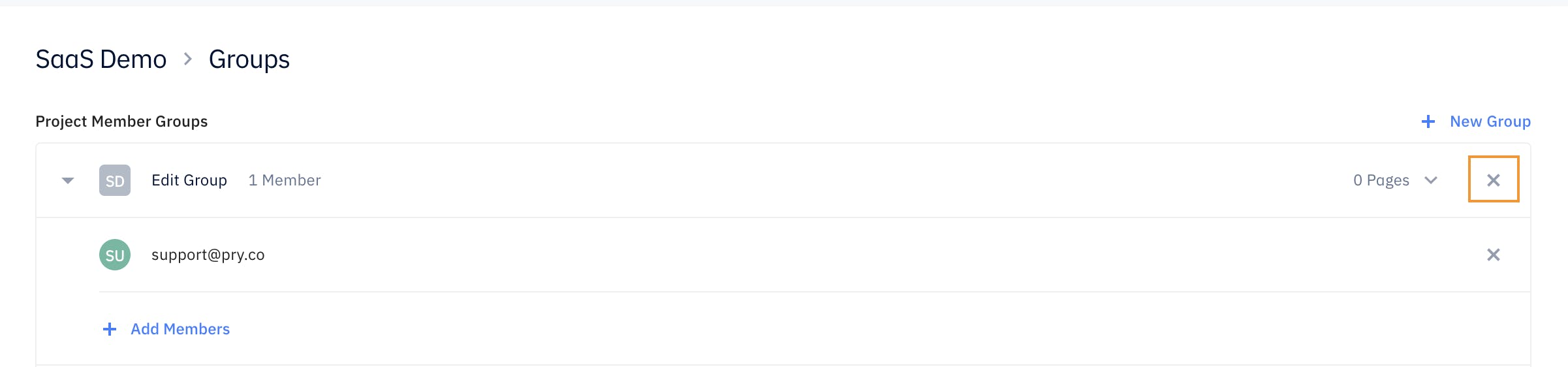The height and width of the screenshot is (367, 1568).
Task: Remove support@pry.co member with X icon
Action: click(1493, 255)
